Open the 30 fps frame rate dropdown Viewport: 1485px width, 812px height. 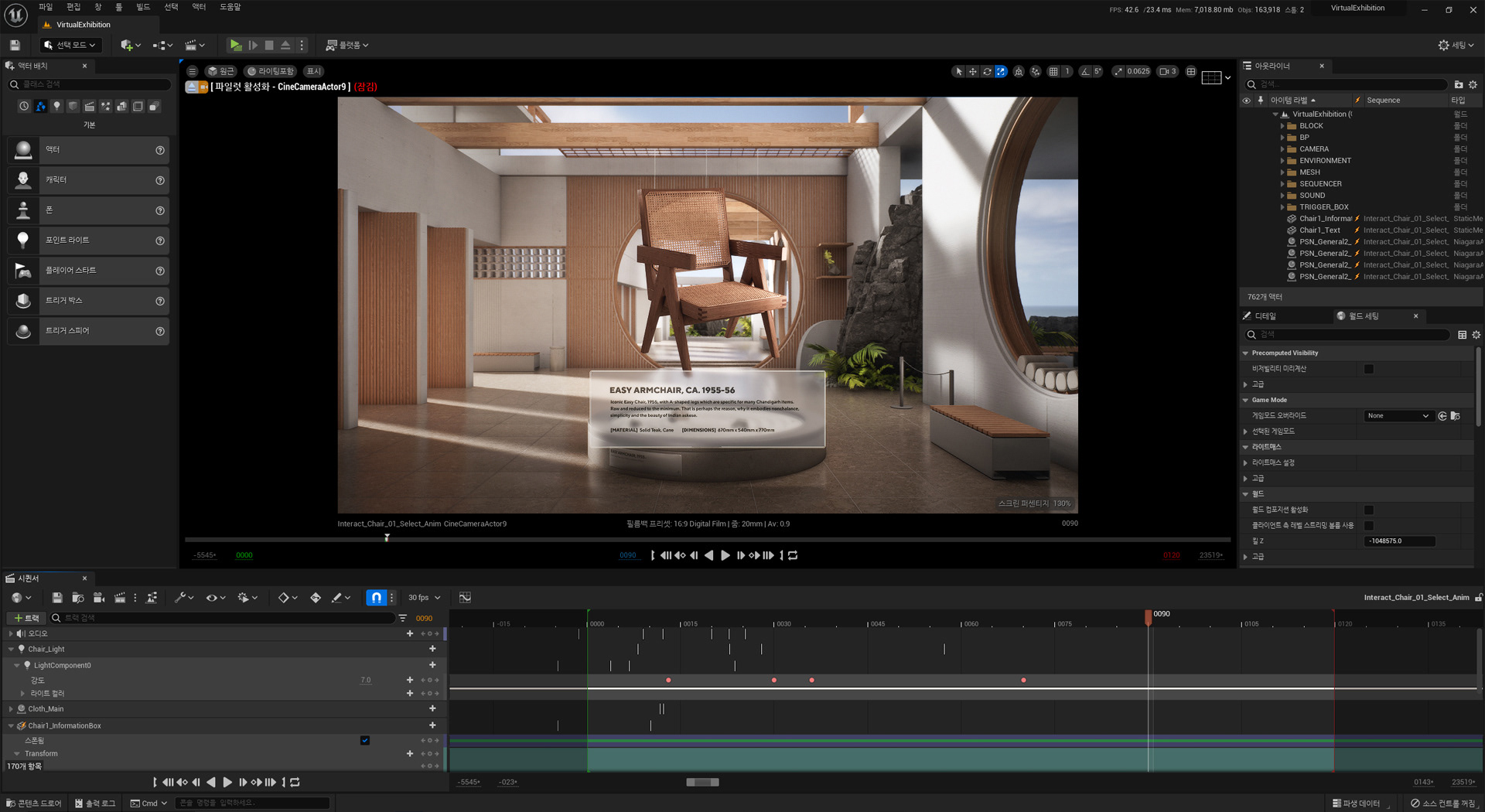click(424, 598)
